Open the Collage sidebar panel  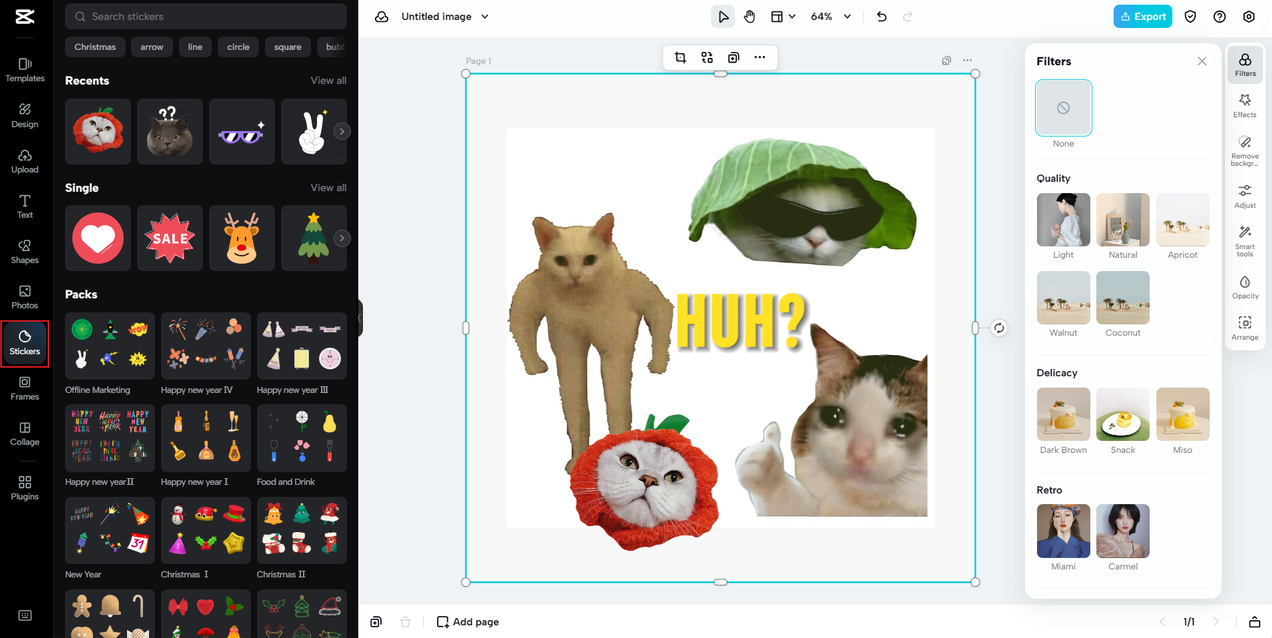pos(25,433)
